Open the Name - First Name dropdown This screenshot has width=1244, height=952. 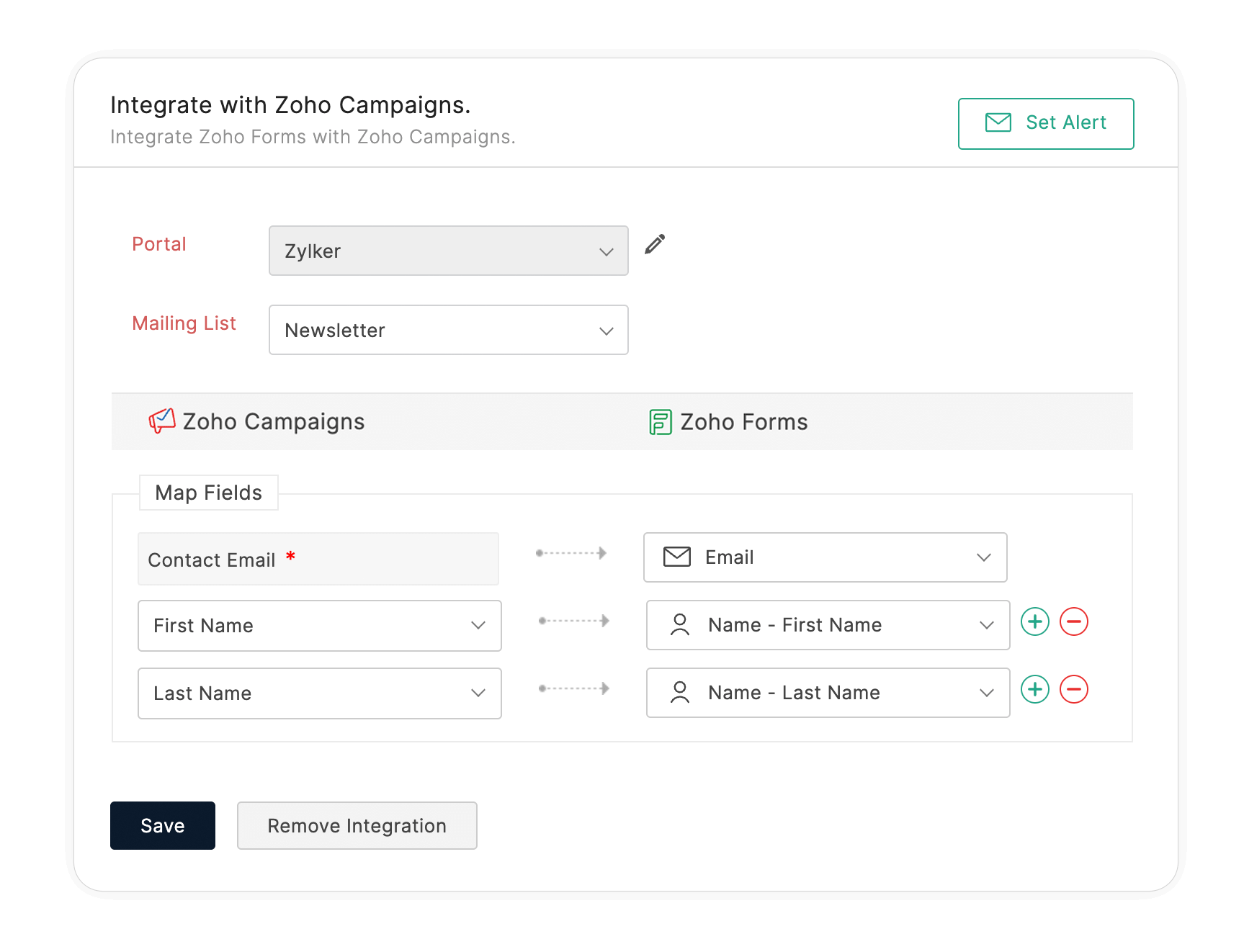point(828,624)
